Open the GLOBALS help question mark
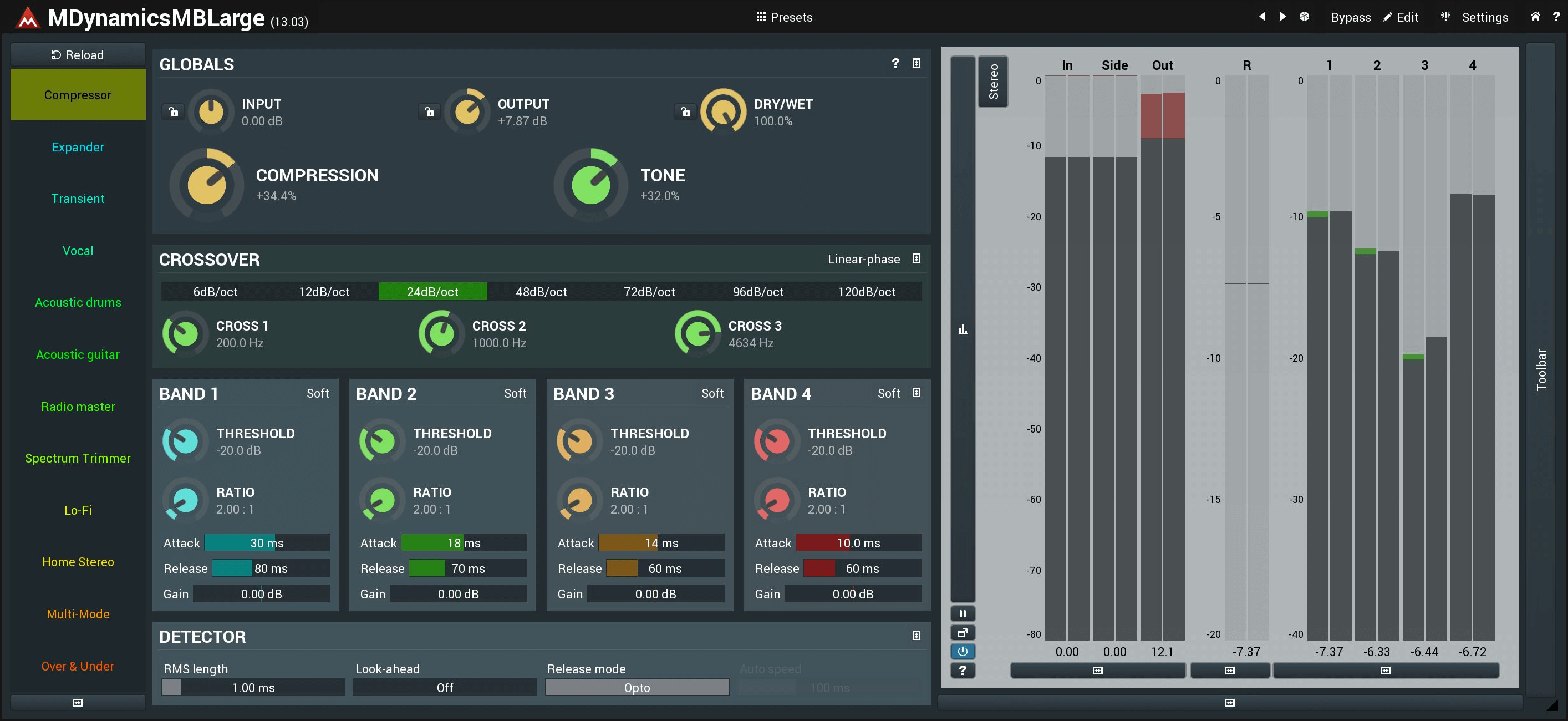This screenshot has width=1568, height=721. tap(895, 63)
